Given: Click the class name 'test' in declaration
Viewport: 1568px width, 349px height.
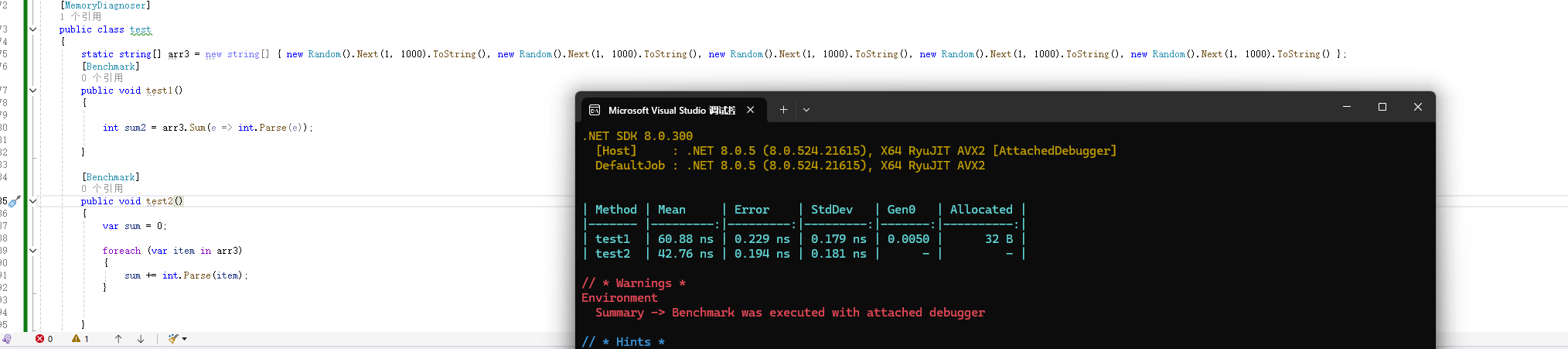Looking at the screenshot, I should (x=141, y=29).
